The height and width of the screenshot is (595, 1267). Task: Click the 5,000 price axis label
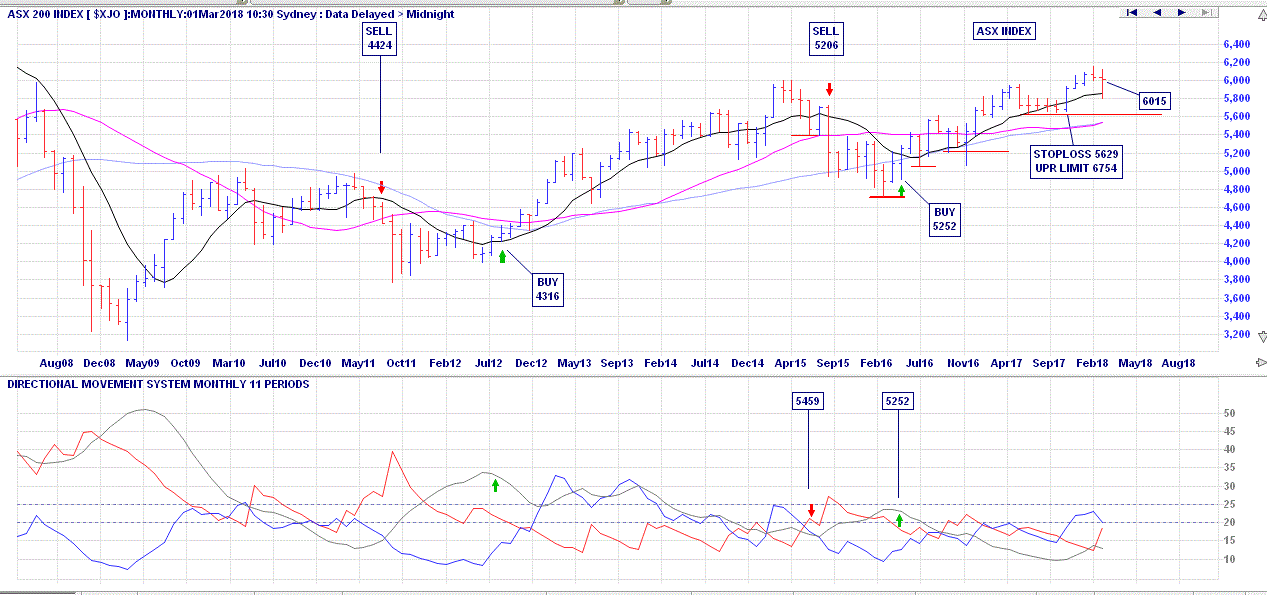pos(1236,171)
